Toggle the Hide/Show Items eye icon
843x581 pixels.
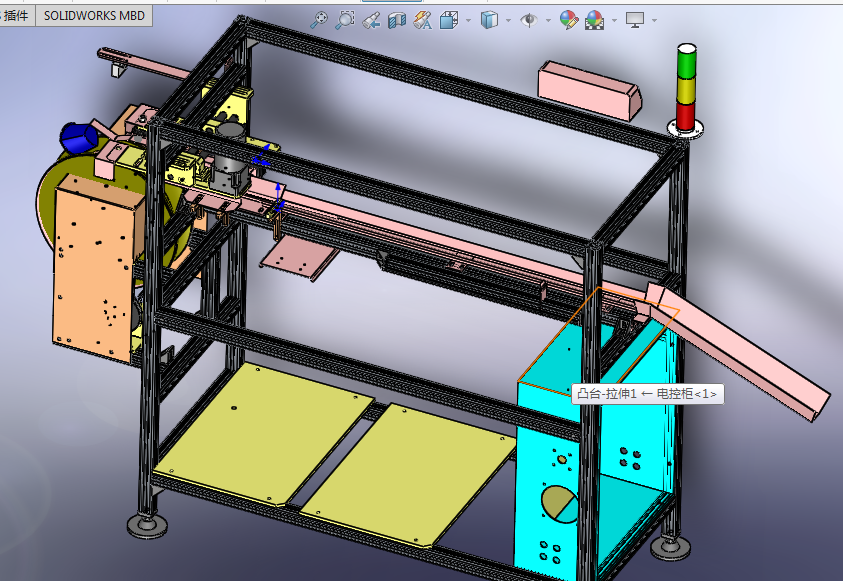coord(530,17)
